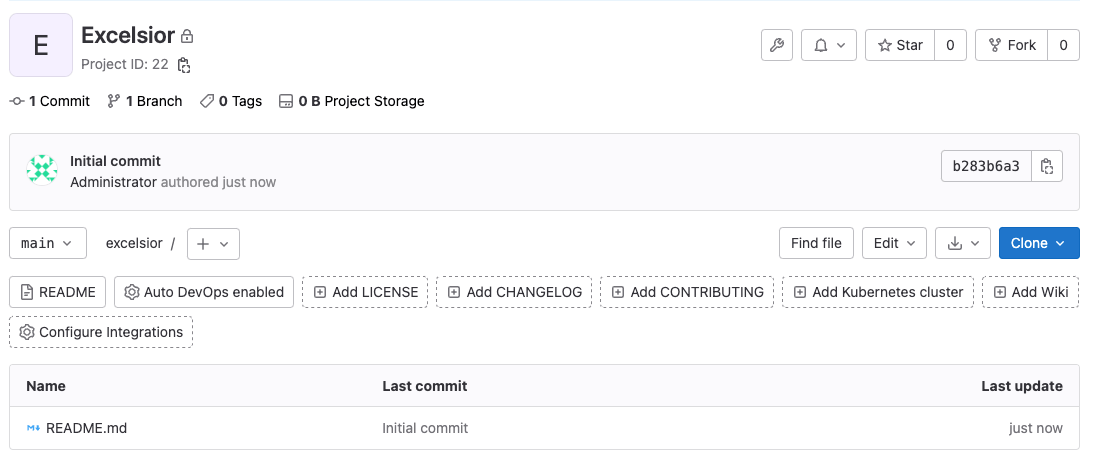Open the plus add-file dropdown
This screenshot has height=464, width=1094.
click(213, 243)
